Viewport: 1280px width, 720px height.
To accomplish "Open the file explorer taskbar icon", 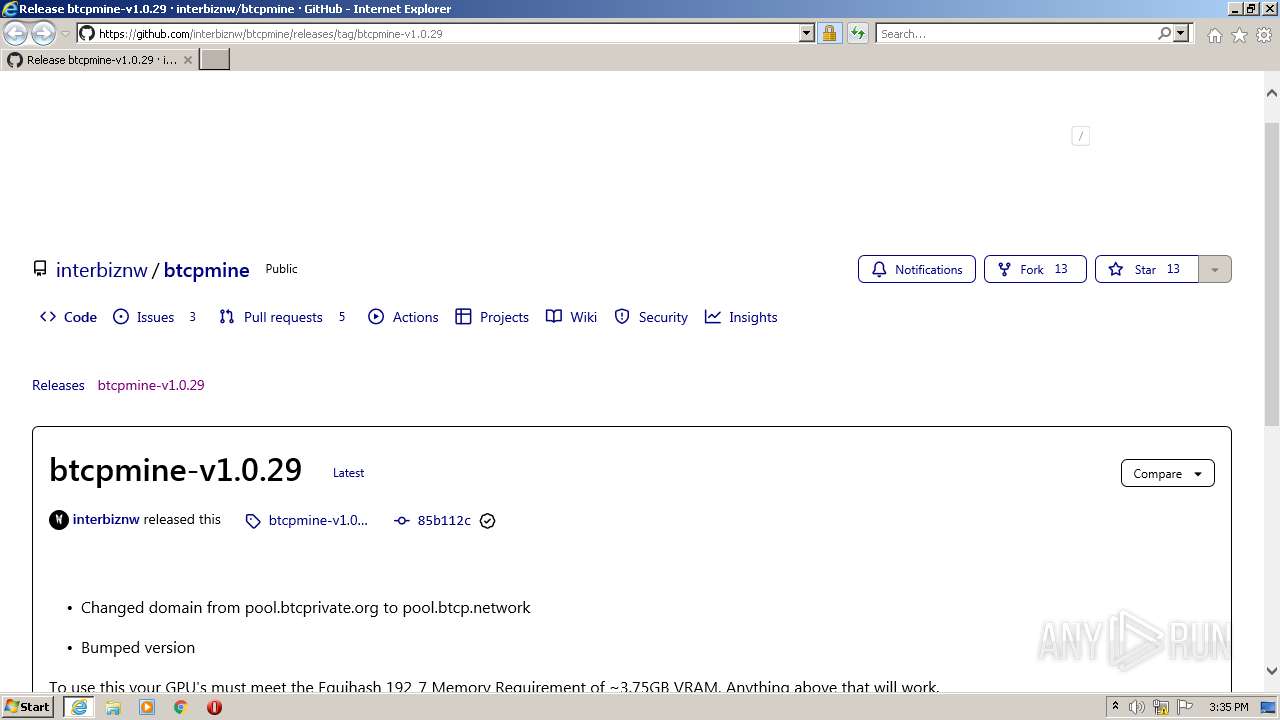I will tap(113, 707).
